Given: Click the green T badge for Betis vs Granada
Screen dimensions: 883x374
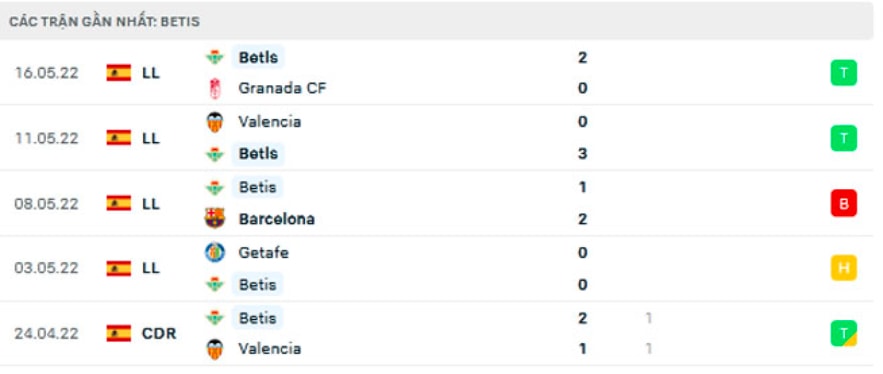Looking at the screenshot, I should (x=843, y=73).
